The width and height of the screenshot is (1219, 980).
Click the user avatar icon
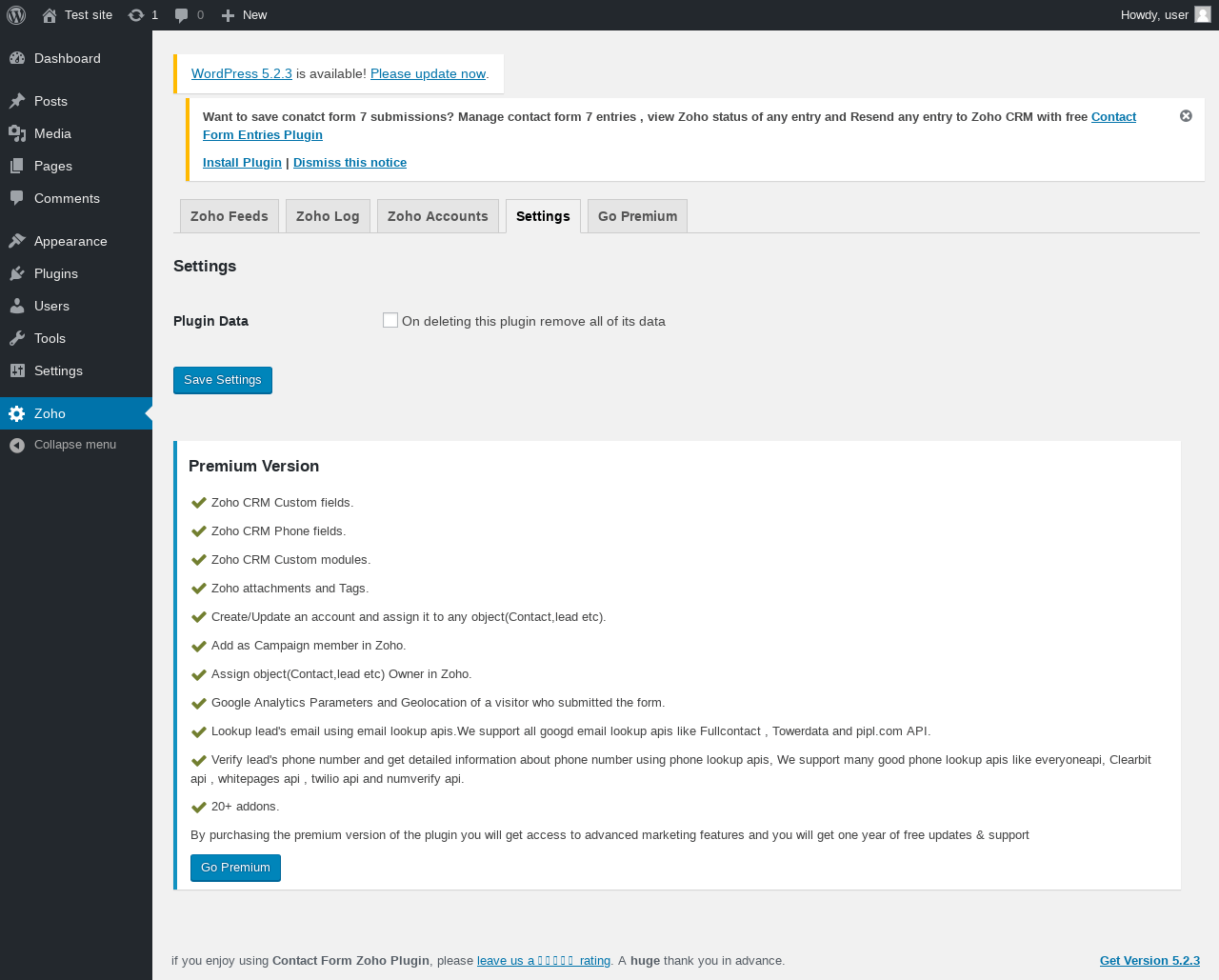[x=1203, y=14]
